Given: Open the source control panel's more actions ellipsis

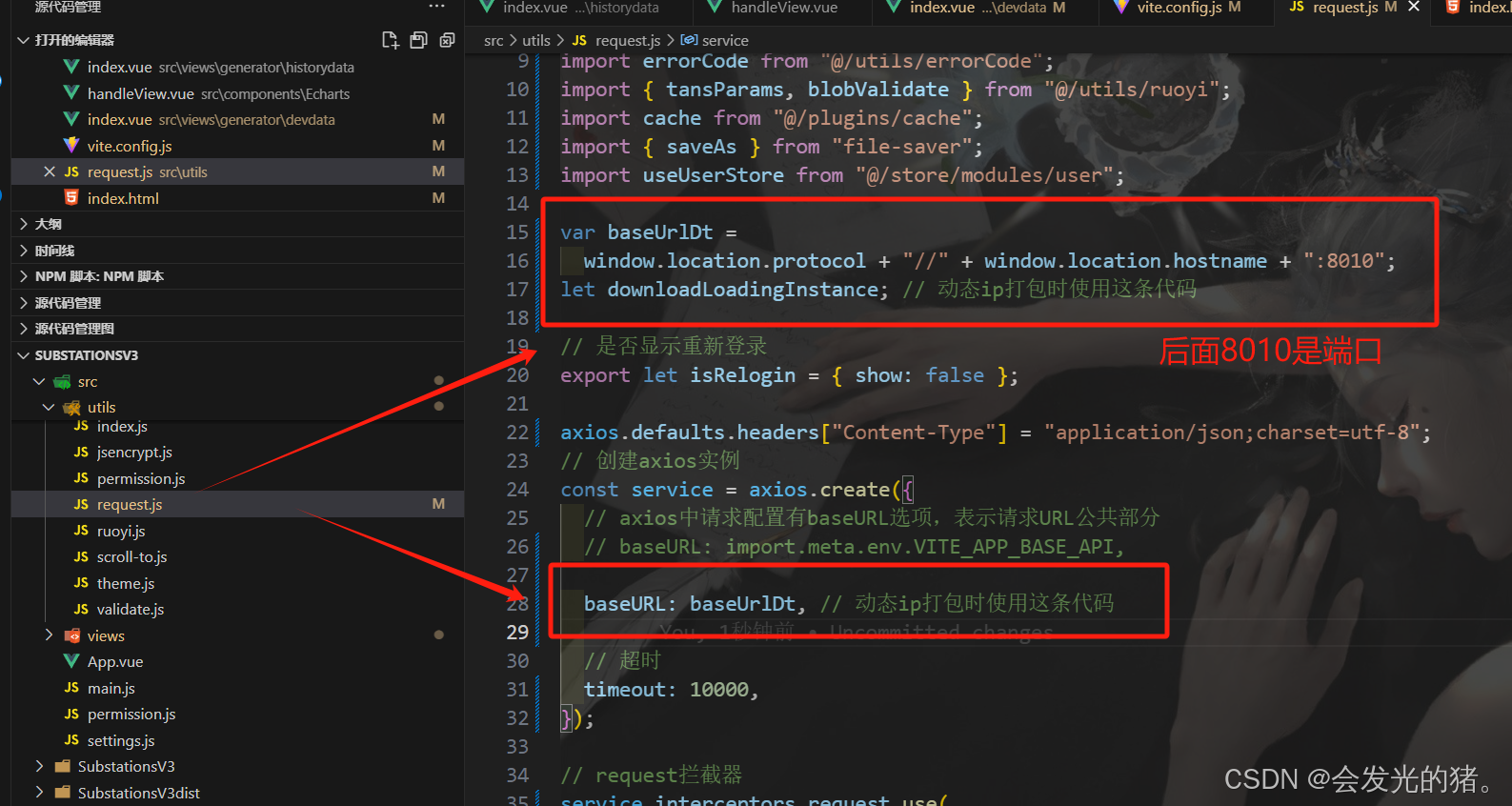Looking at the screenshot, I should pos(436,7).
